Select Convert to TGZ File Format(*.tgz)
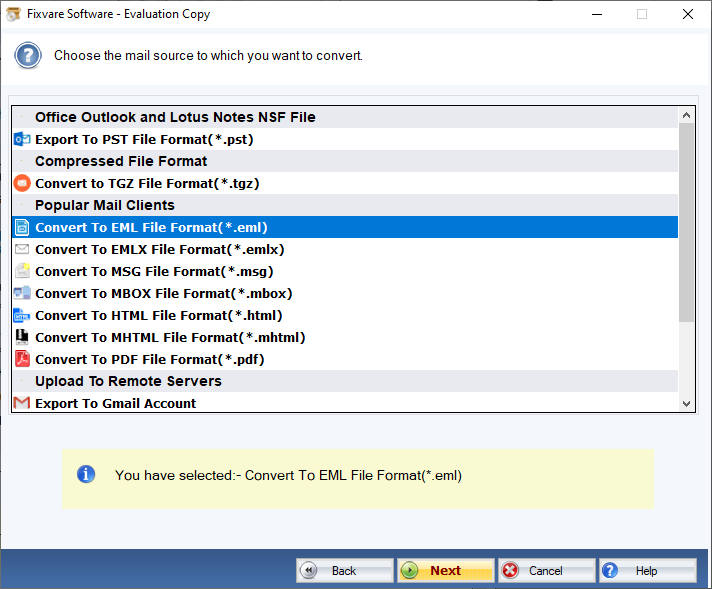712x589 pixels. (345, 183)
